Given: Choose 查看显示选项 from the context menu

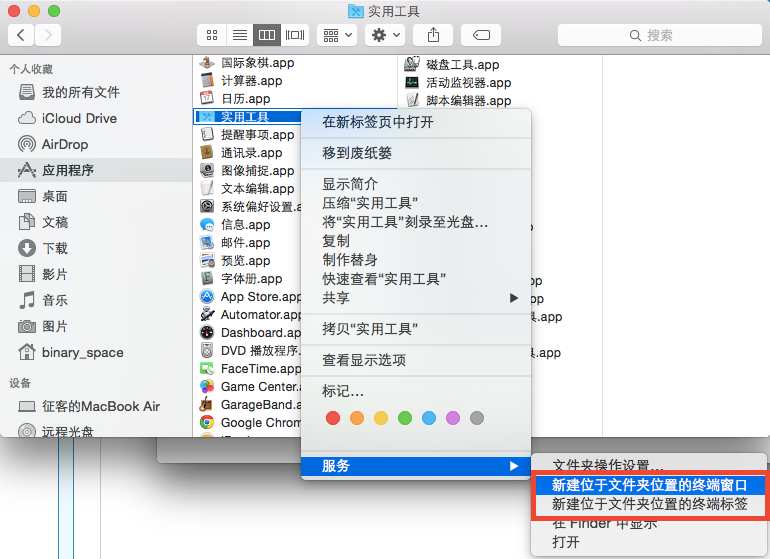Looking at the screenshot, I should (x=416, y=361).
